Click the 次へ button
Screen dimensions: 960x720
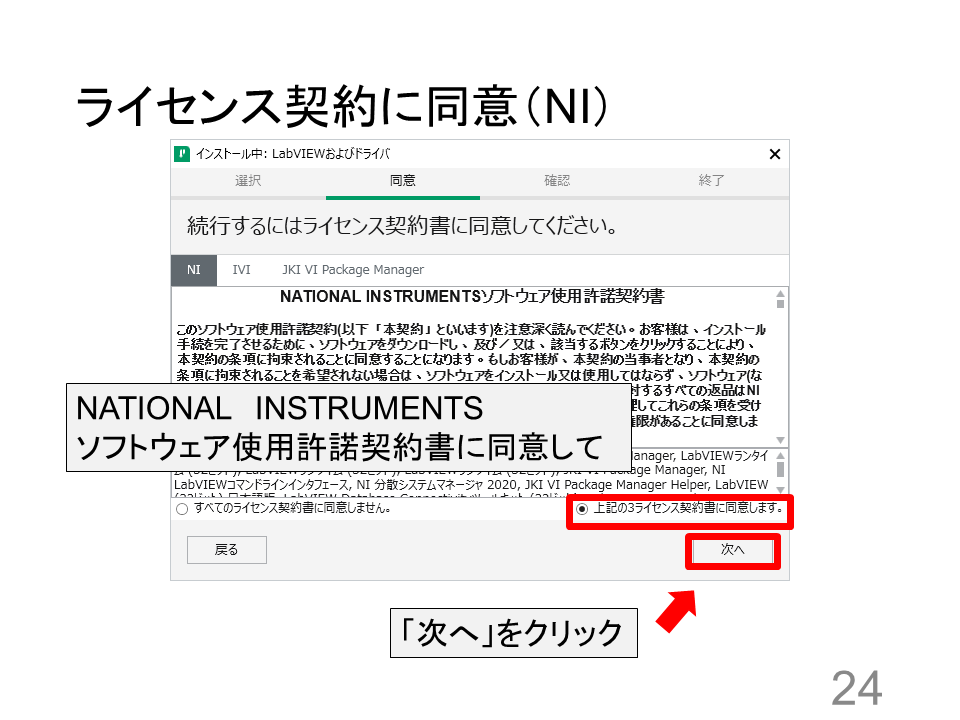(x=733, y=550)
